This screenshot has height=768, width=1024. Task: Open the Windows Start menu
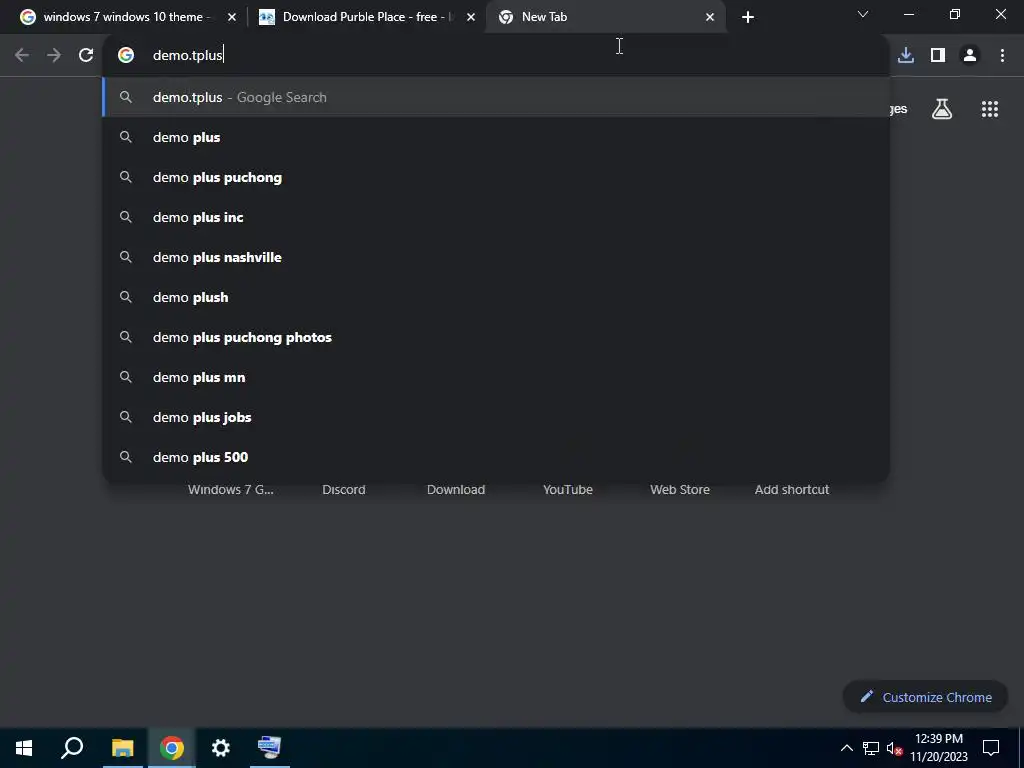24,748
